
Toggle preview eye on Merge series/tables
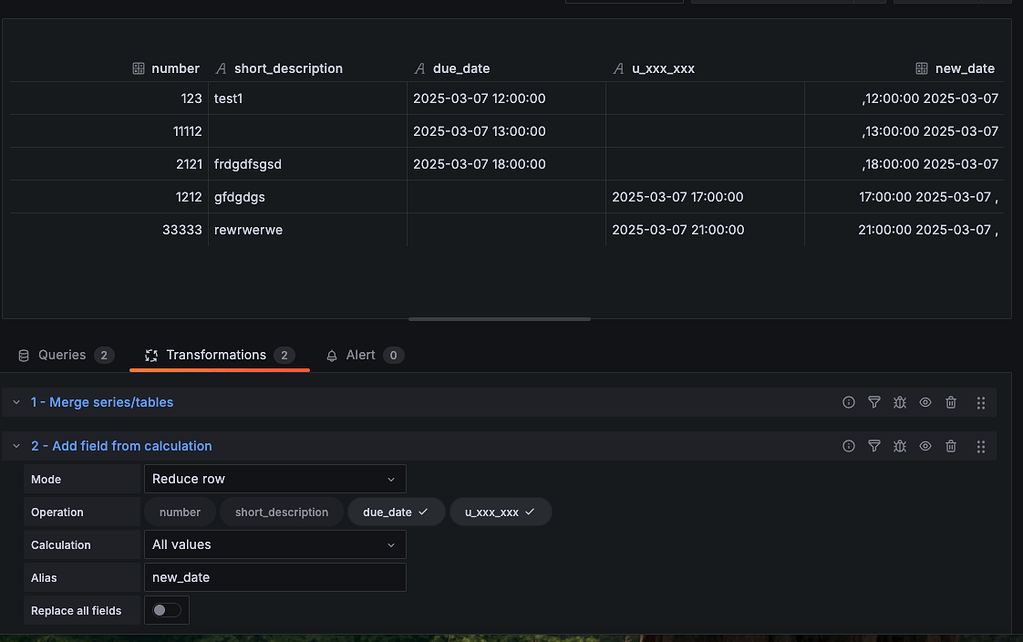tap(924, 401)
